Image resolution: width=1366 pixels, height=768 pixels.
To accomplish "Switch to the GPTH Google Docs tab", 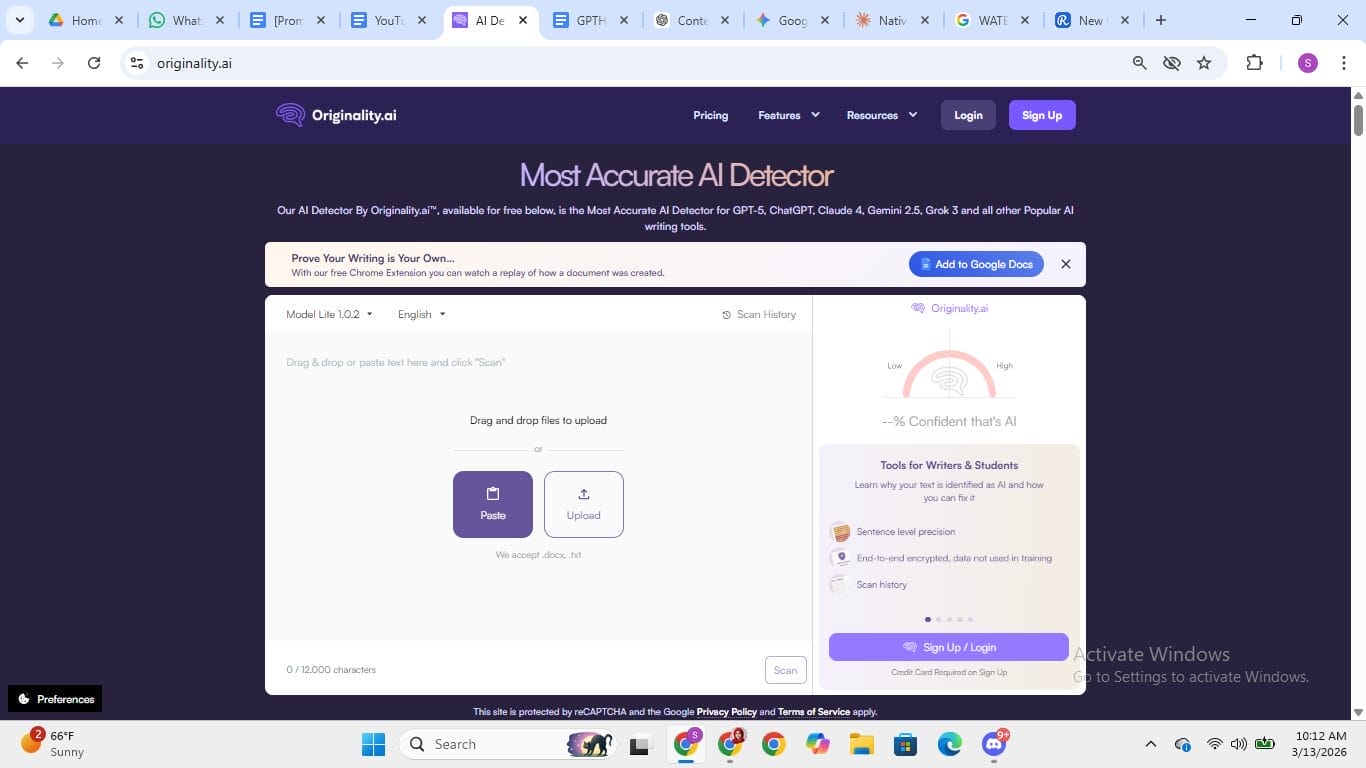I will (x=590, y=20).
